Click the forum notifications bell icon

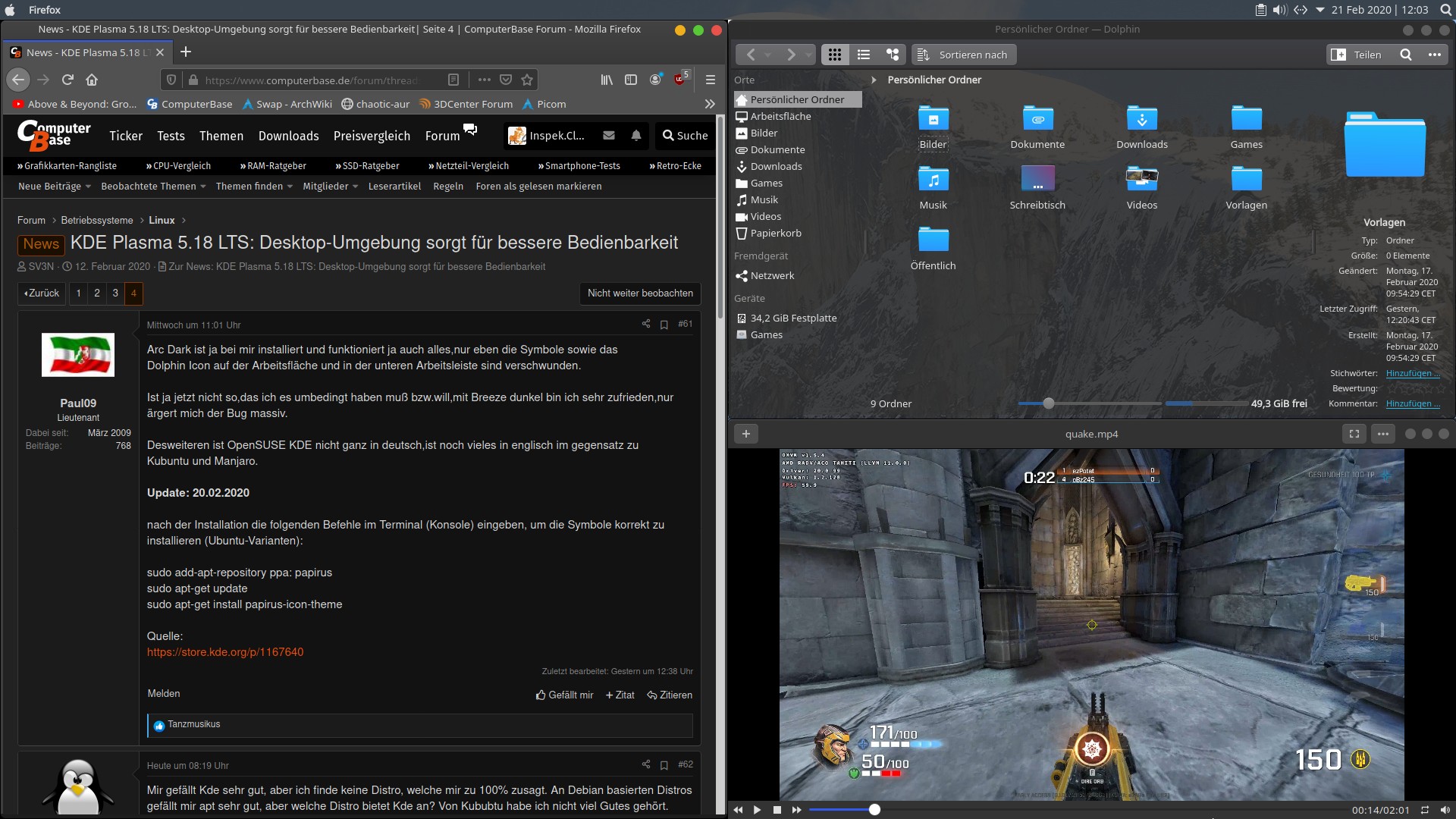coord(636,136)
